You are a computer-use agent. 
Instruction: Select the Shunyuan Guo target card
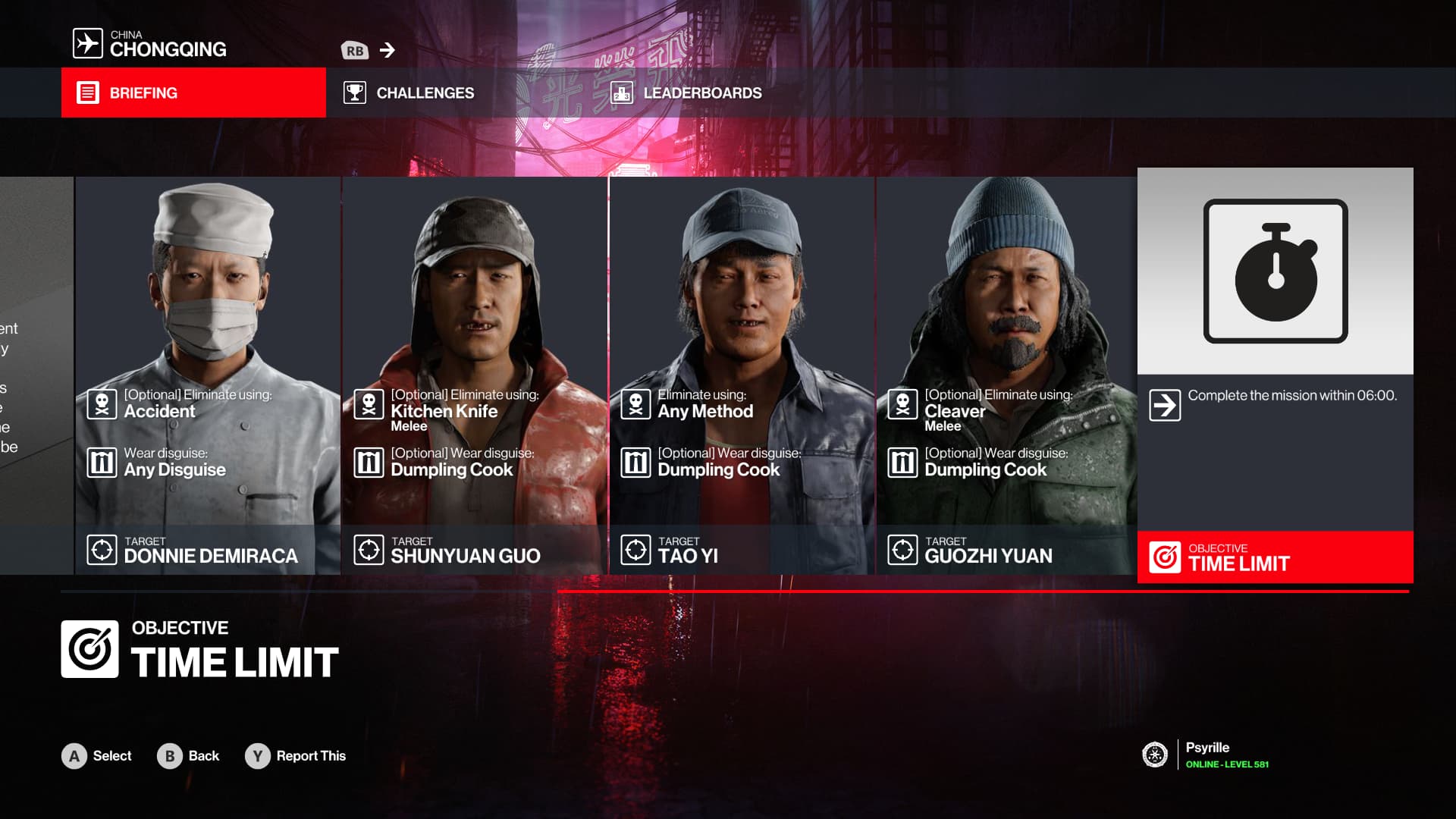[475, 375]
